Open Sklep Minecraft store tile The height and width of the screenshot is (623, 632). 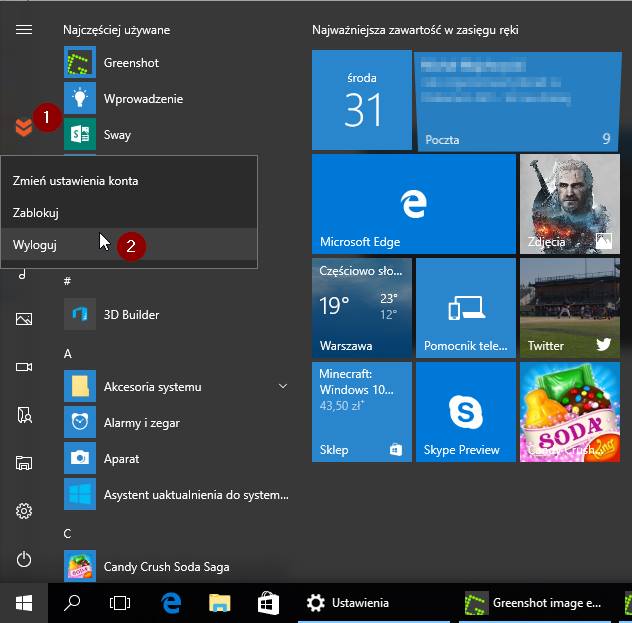362,412
